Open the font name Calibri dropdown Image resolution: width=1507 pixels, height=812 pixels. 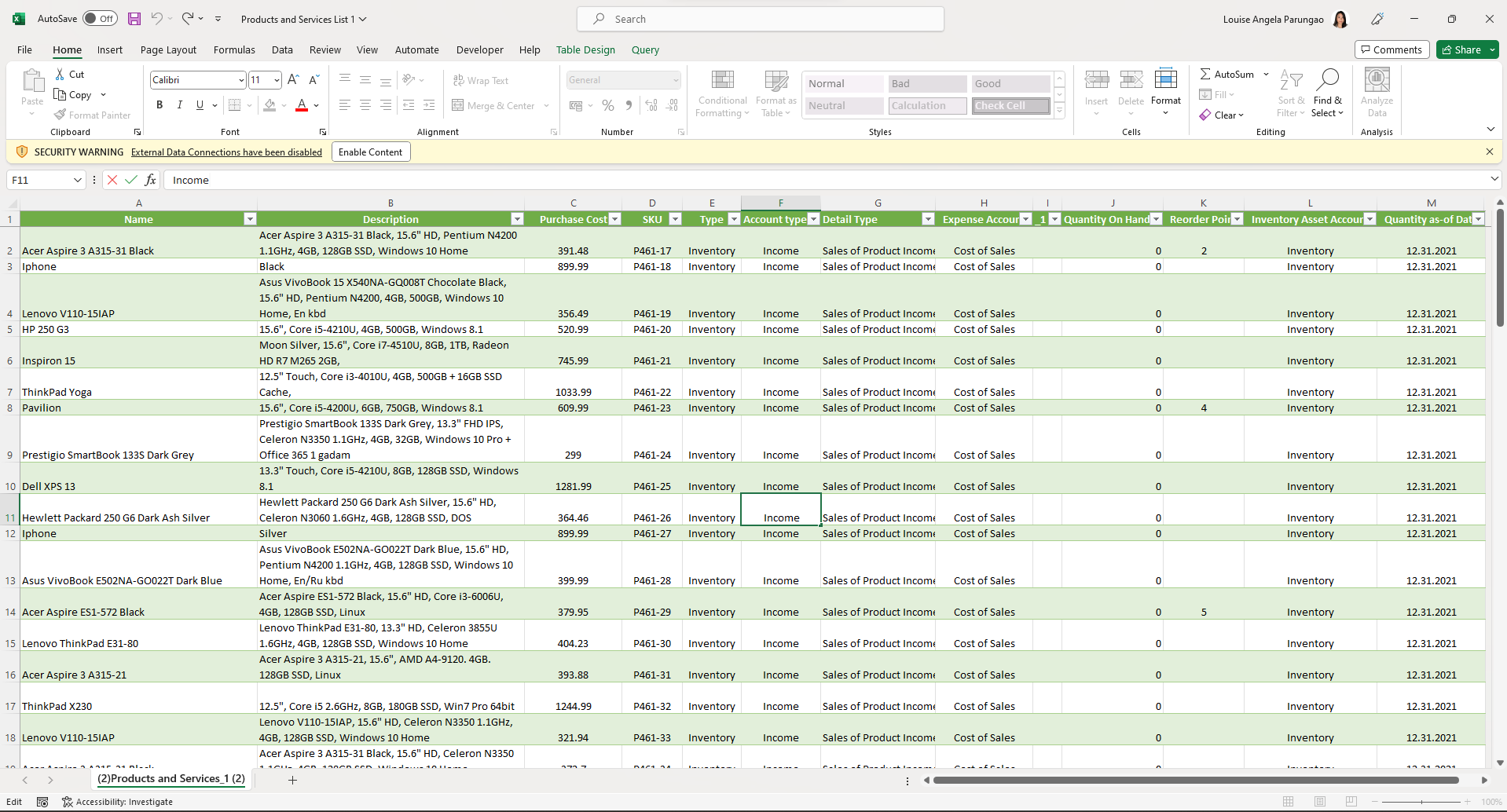tap(241, 80)
